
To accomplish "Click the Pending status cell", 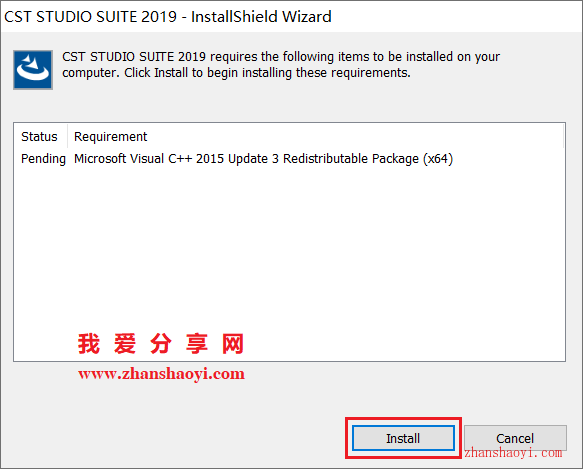I will pos(43,159).
